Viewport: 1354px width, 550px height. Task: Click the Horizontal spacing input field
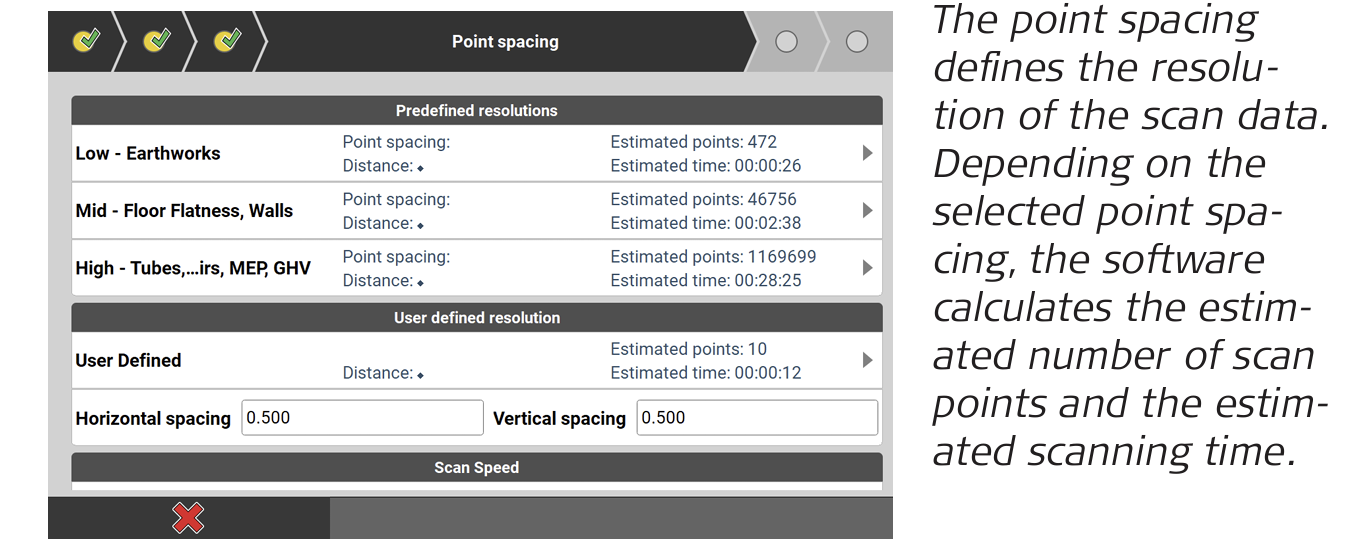[x=362, y=418]
